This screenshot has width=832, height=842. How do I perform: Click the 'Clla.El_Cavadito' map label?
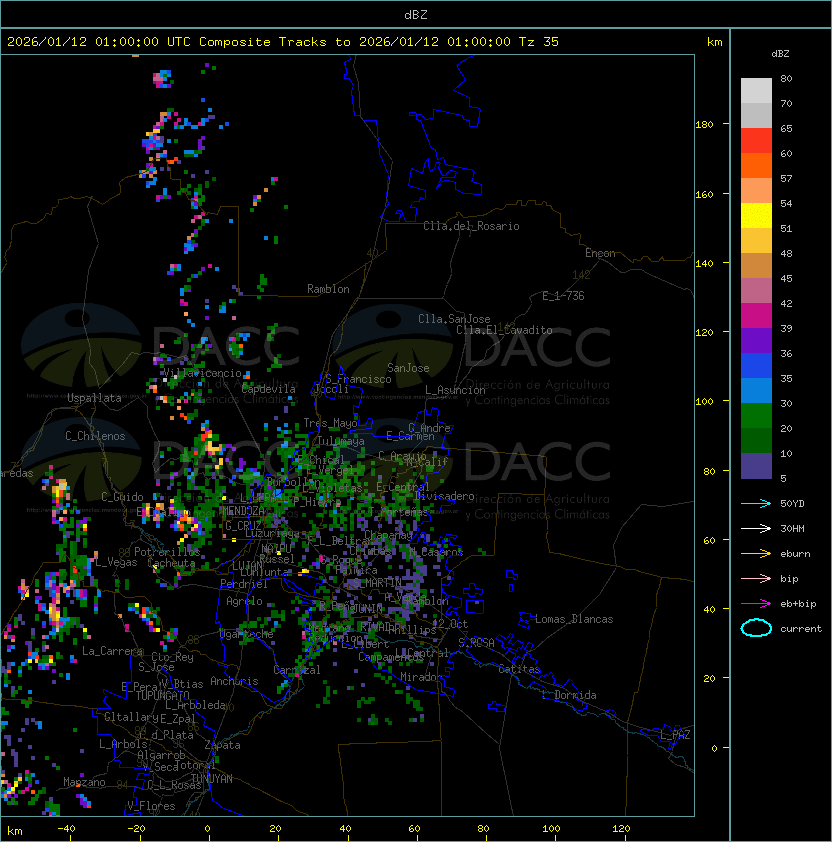(504, 330)
